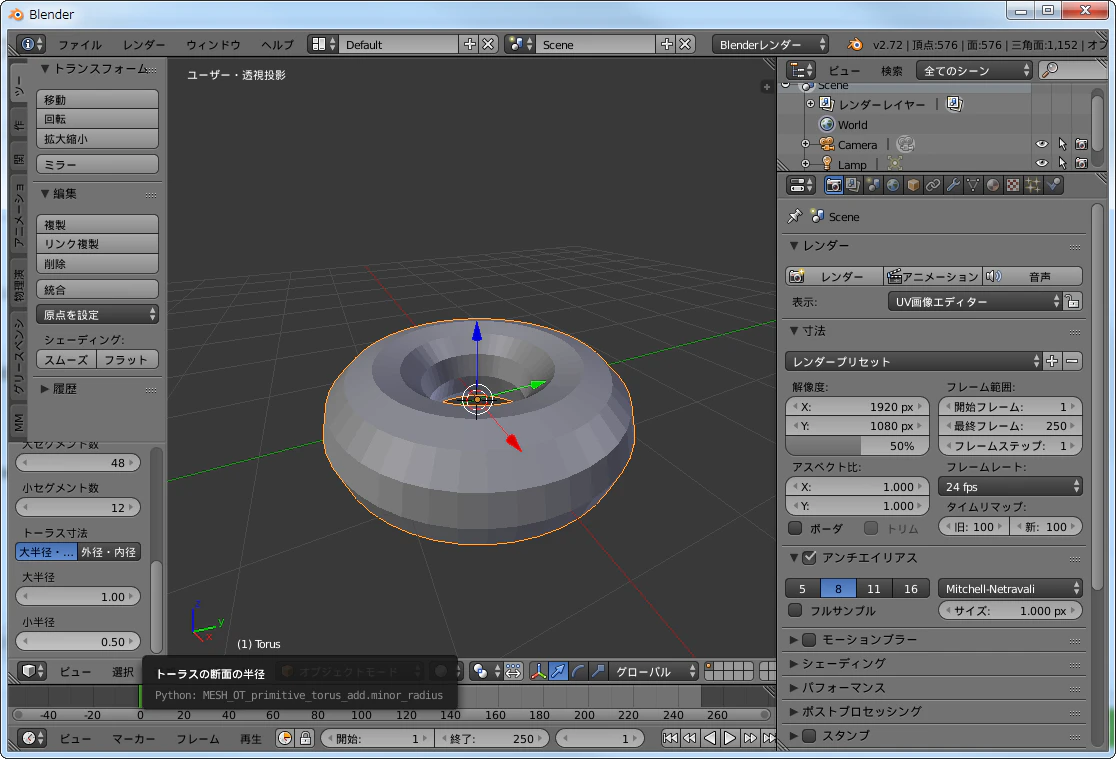Toggle the 3D manipulator axes icon
1116x759 pixels.
tap(539, 671)
